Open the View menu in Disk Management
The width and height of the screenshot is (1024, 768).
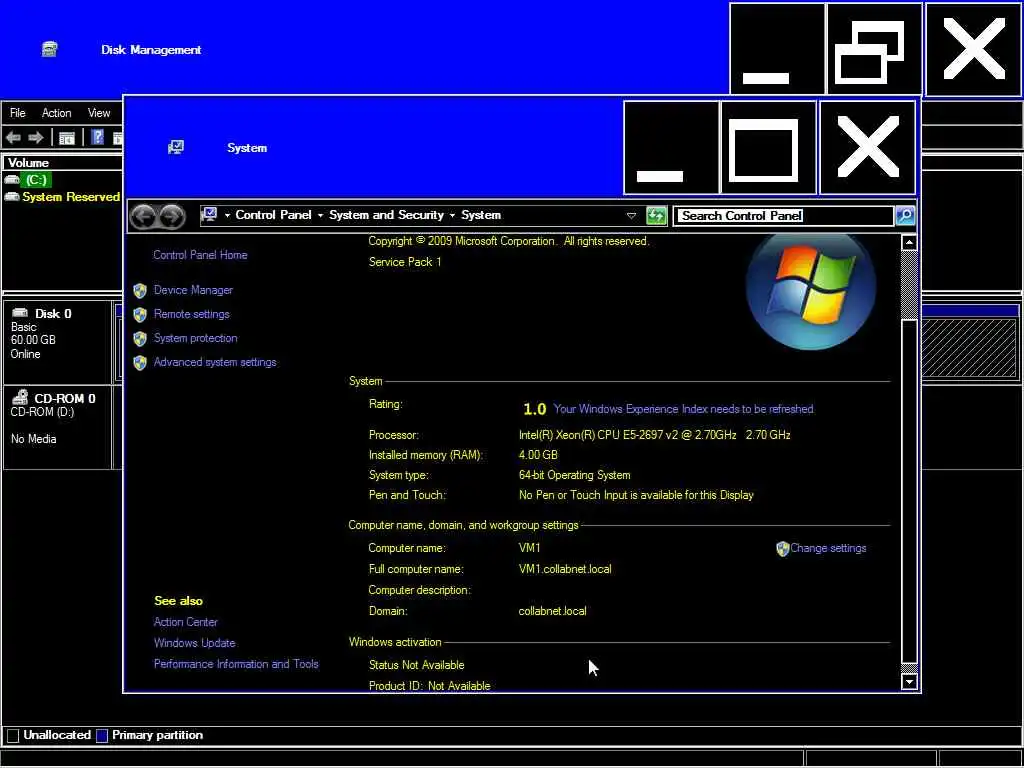(99, 113)
